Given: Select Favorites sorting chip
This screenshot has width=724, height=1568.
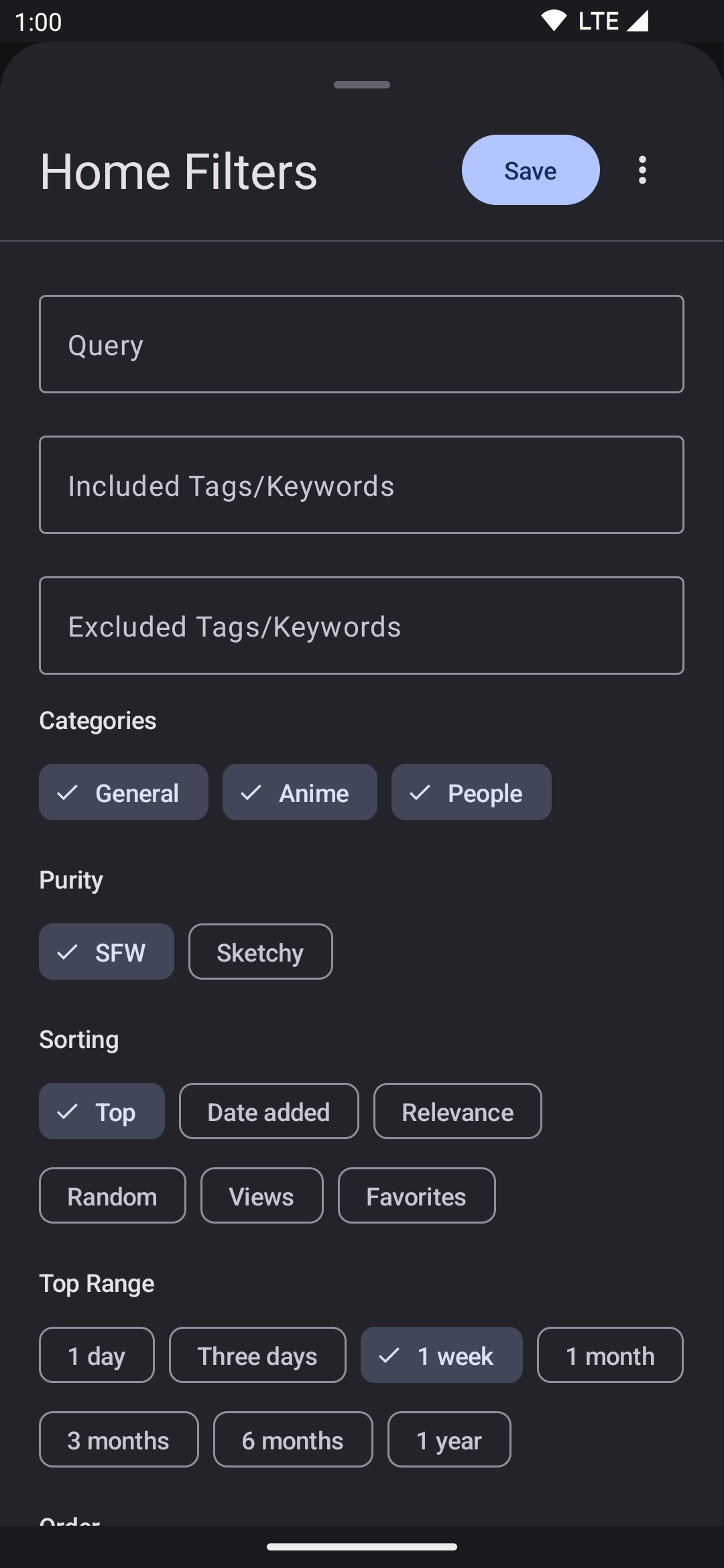Looking at the screenshot, I should 416,1196.
